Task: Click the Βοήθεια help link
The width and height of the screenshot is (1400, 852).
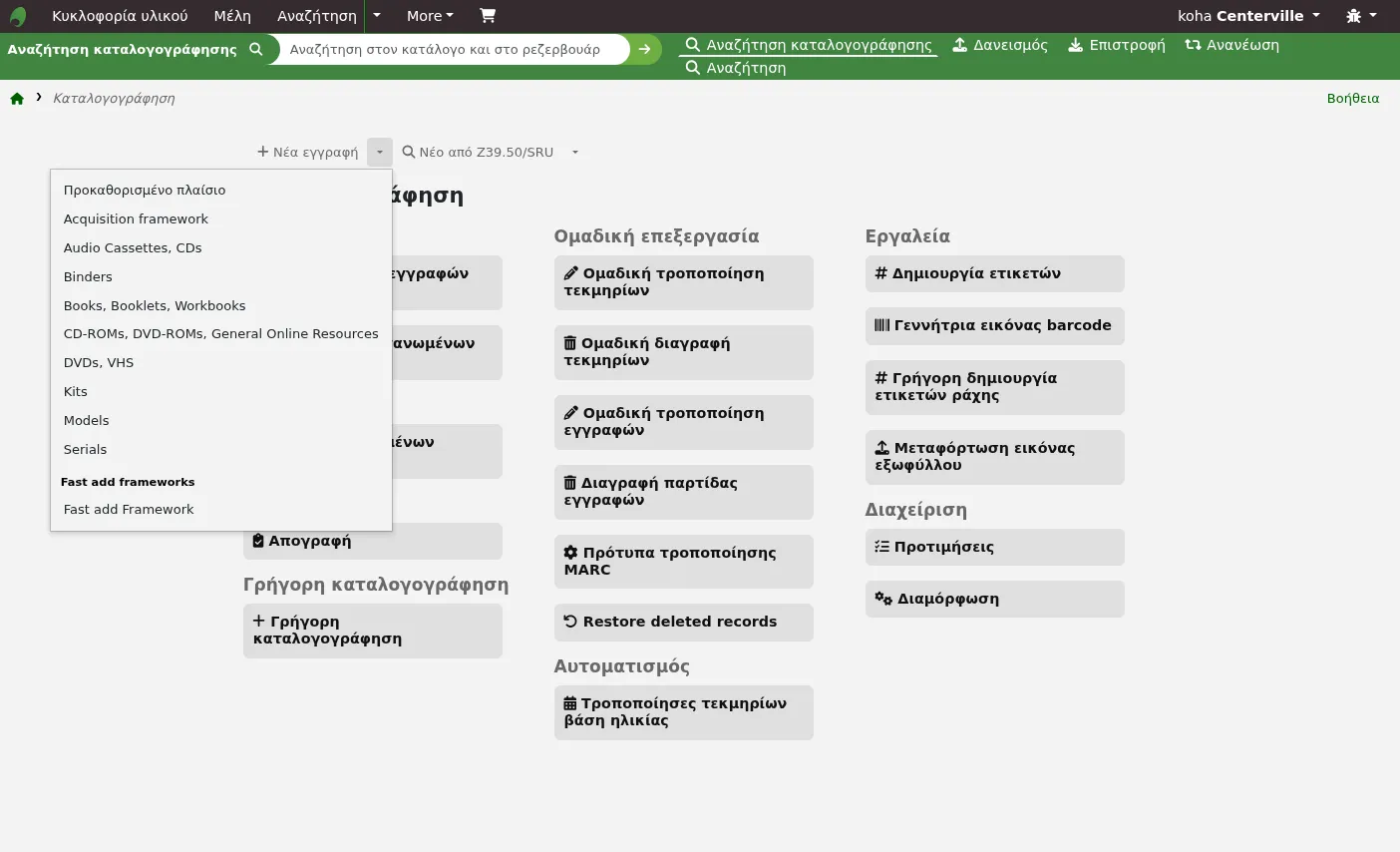Action: 1353,99
